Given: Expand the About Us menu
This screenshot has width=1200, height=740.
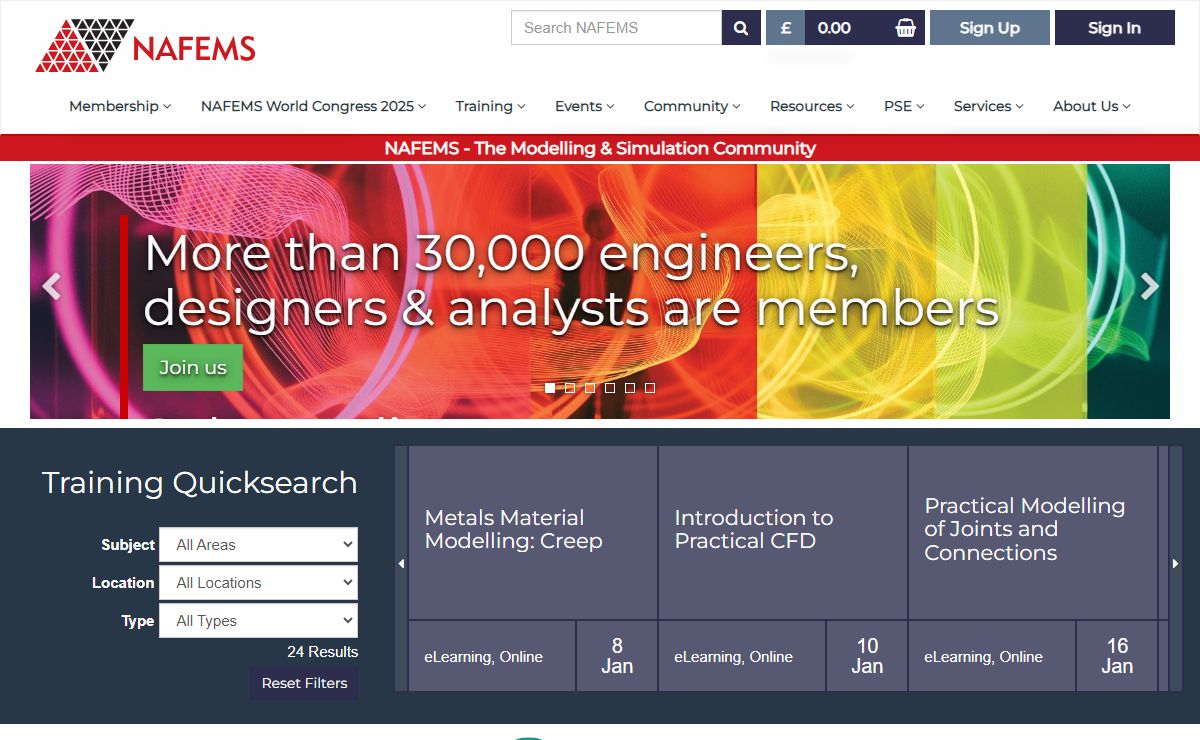Looking at the screenshot, I should click(x=1092, y=106).
